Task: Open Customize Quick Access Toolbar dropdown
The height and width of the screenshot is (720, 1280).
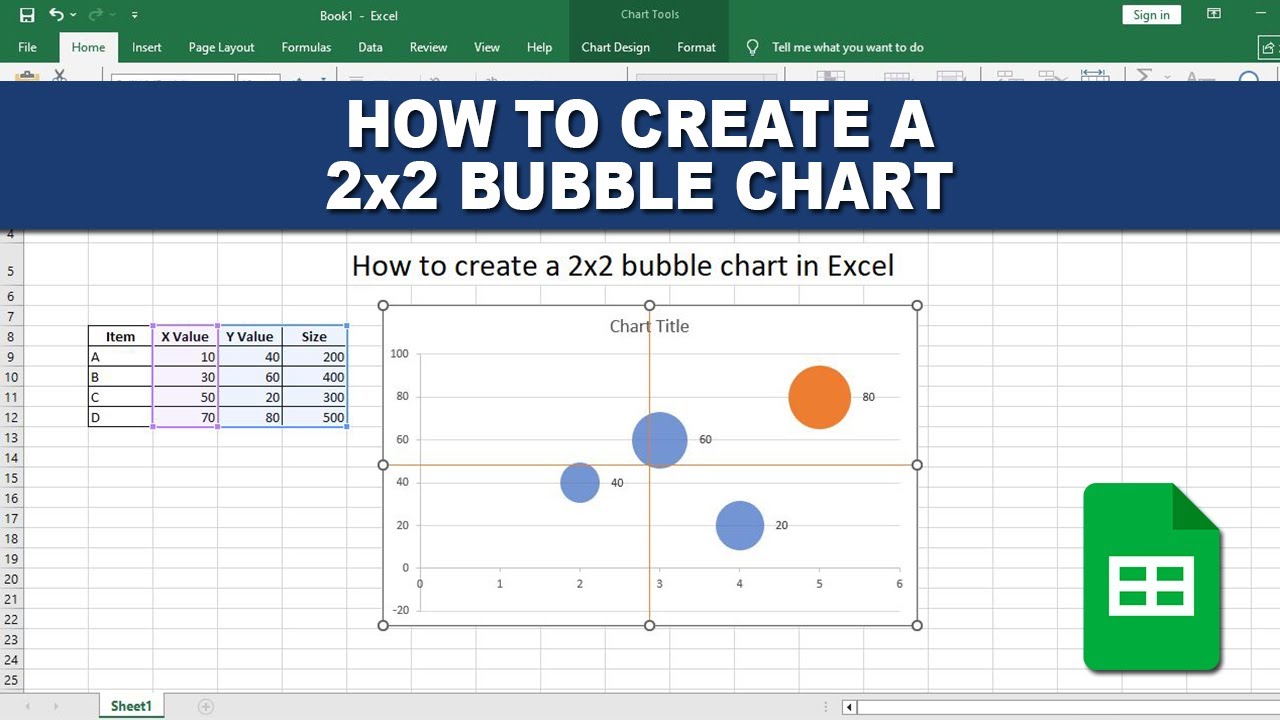Action: coord(135,16)
